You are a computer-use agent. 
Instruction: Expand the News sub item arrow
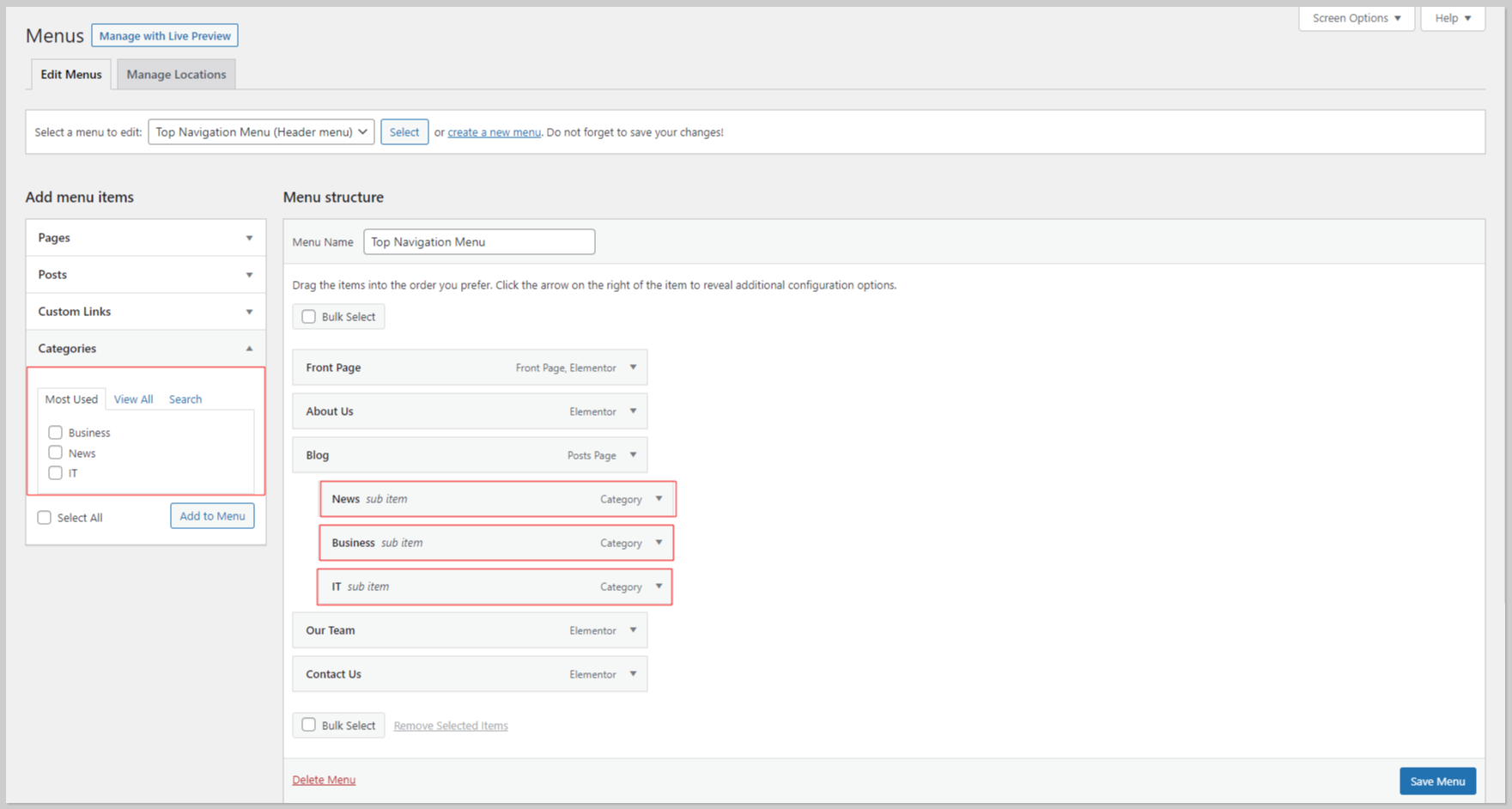pyautogui.click(x=659, y=499)
